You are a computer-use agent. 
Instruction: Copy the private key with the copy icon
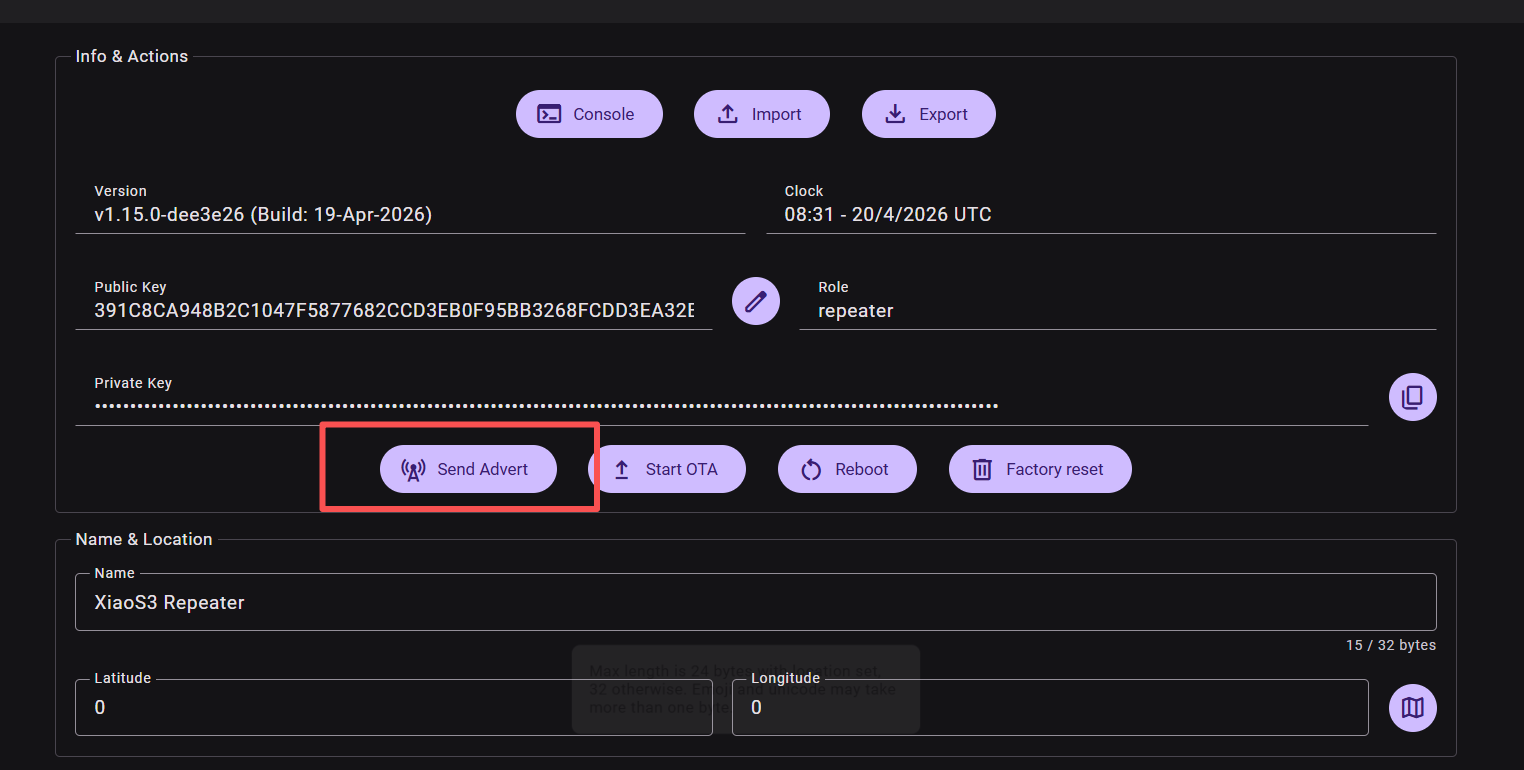(1412, 397)
